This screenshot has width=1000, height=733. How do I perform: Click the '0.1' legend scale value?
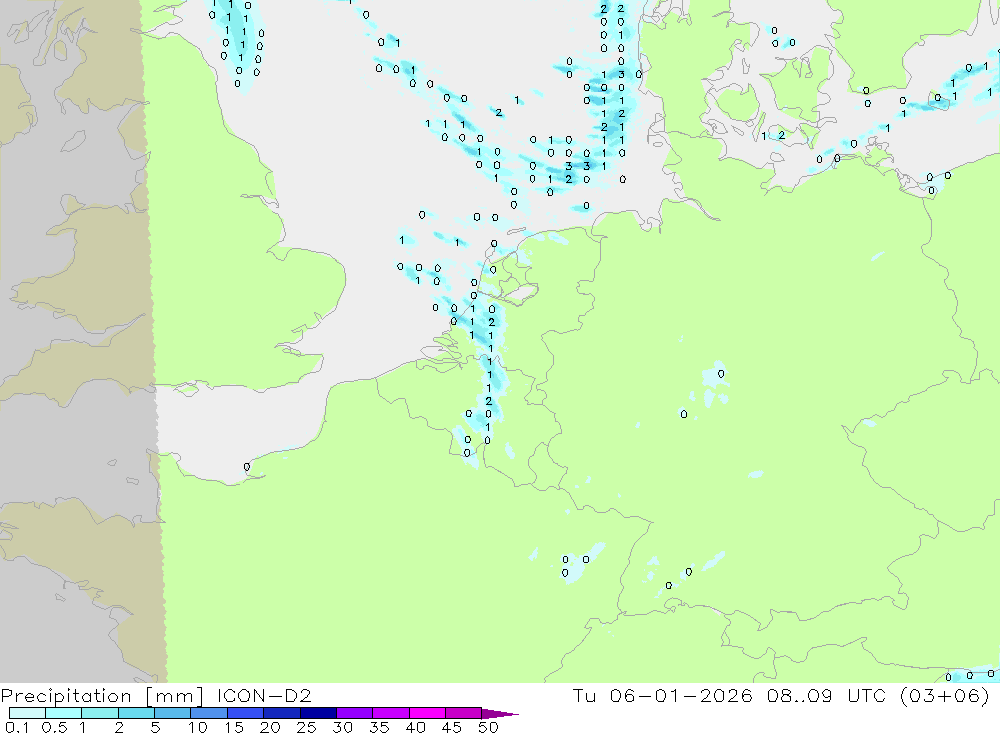[x=17, y=727]
